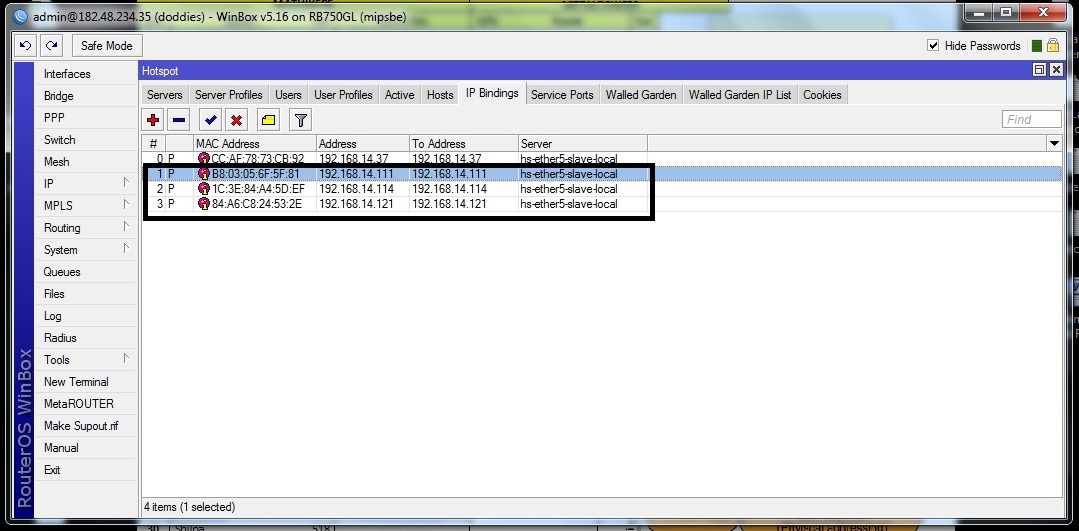
Task: Click the green status indicator square
Action: click(1036, 46)
